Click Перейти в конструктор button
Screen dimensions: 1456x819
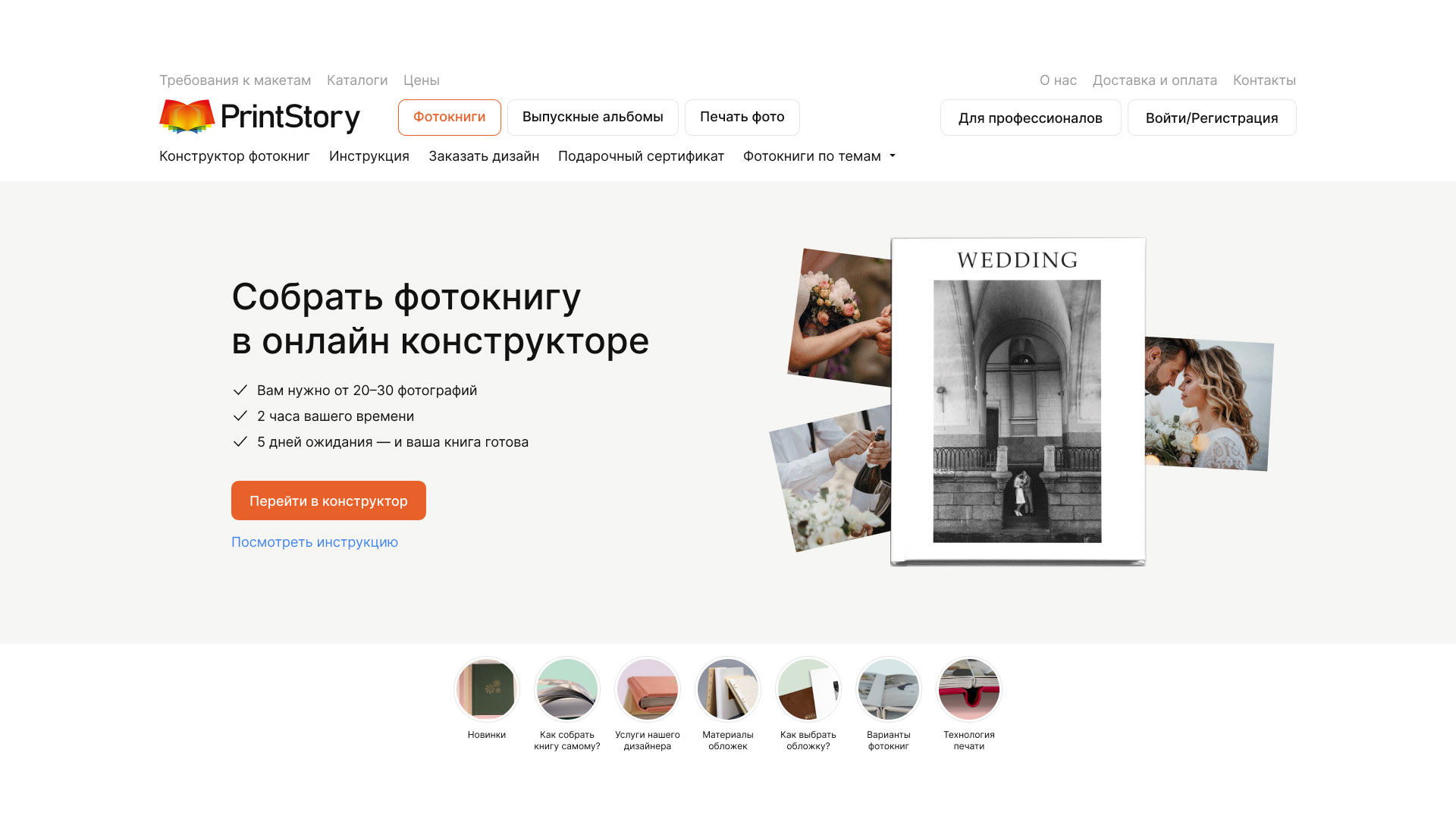tap(328, 500)
